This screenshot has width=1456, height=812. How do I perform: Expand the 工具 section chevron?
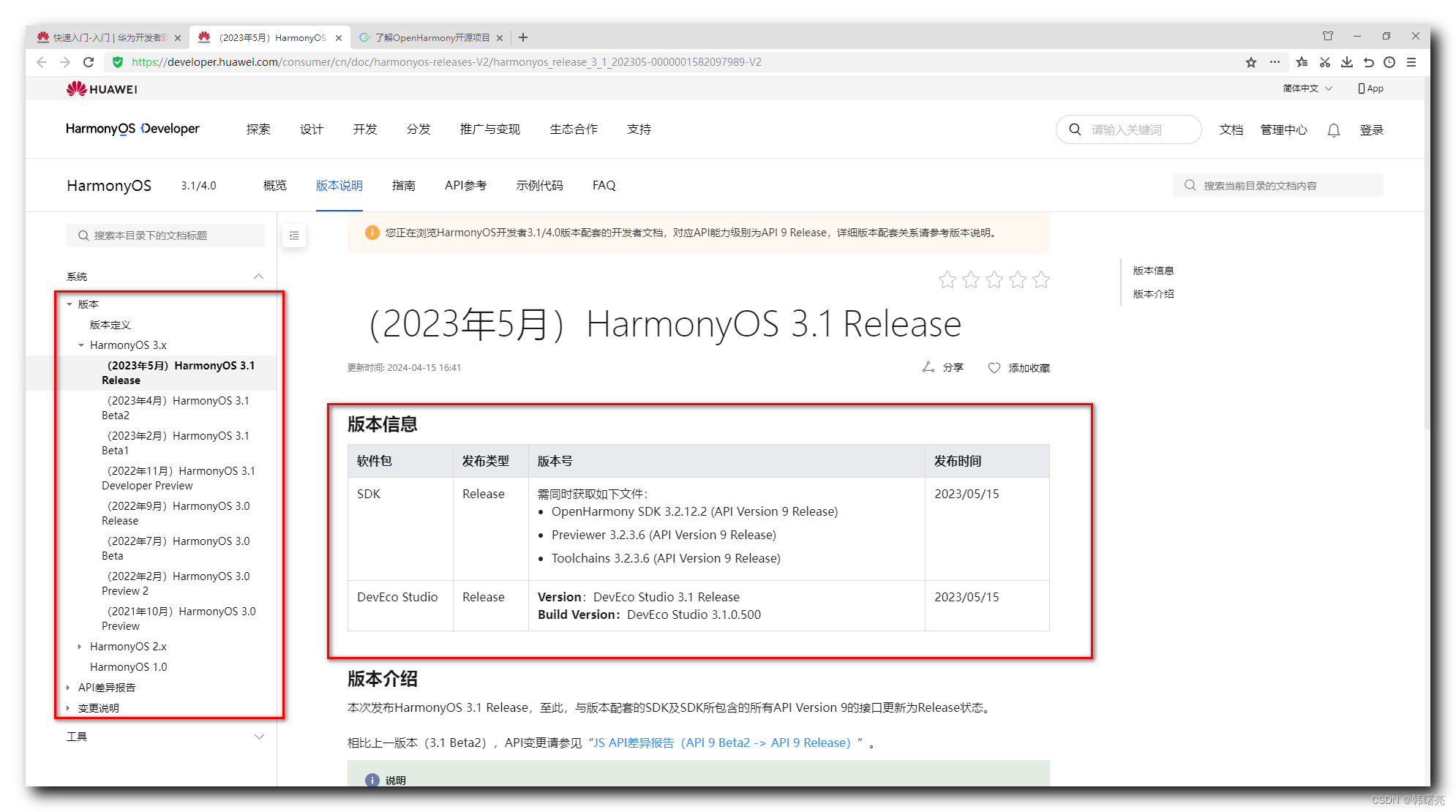[x=258, y=737]
